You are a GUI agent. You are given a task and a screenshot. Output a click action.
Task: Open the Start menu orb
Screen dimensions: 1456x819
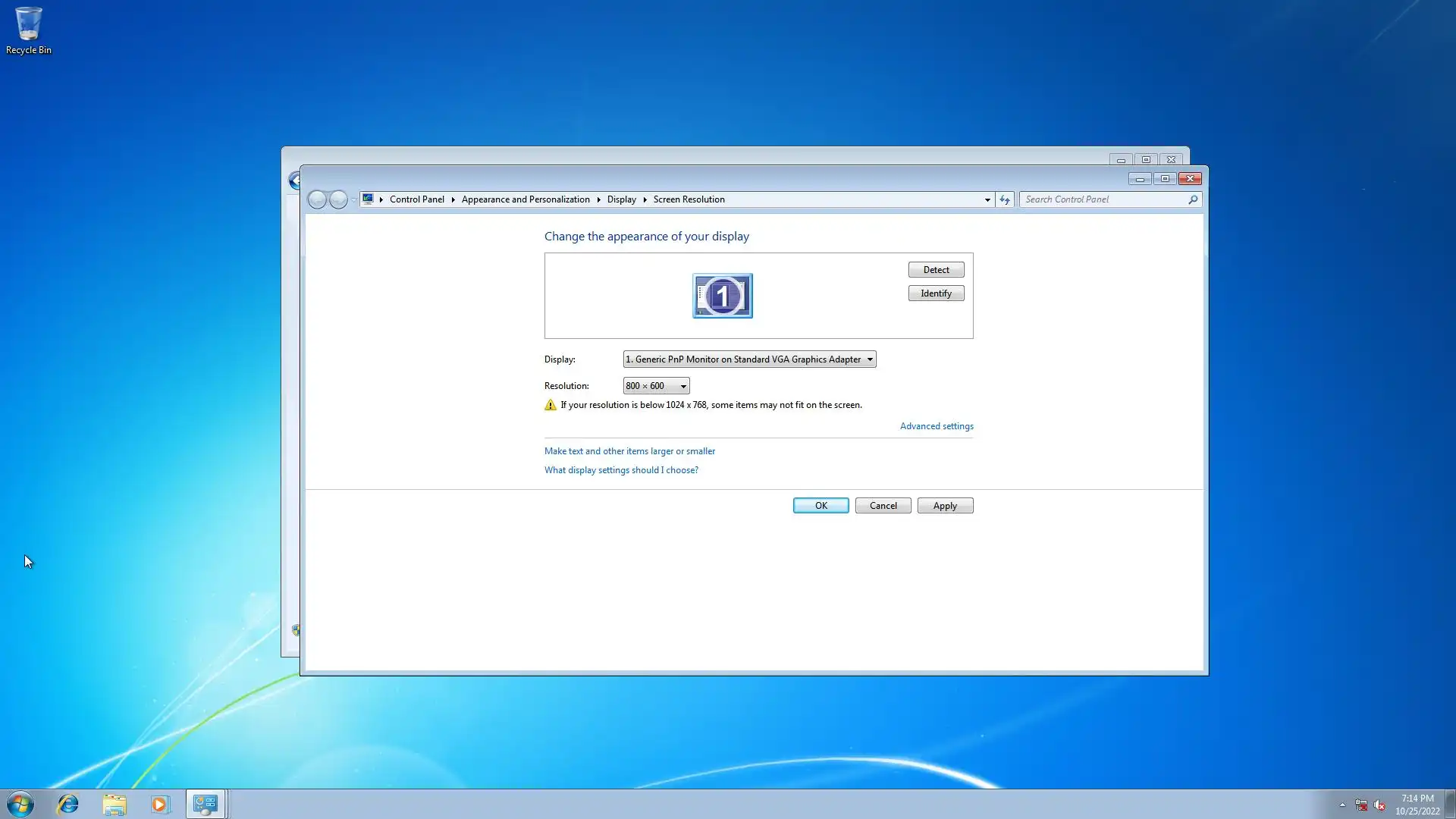(x=20, y=804)
